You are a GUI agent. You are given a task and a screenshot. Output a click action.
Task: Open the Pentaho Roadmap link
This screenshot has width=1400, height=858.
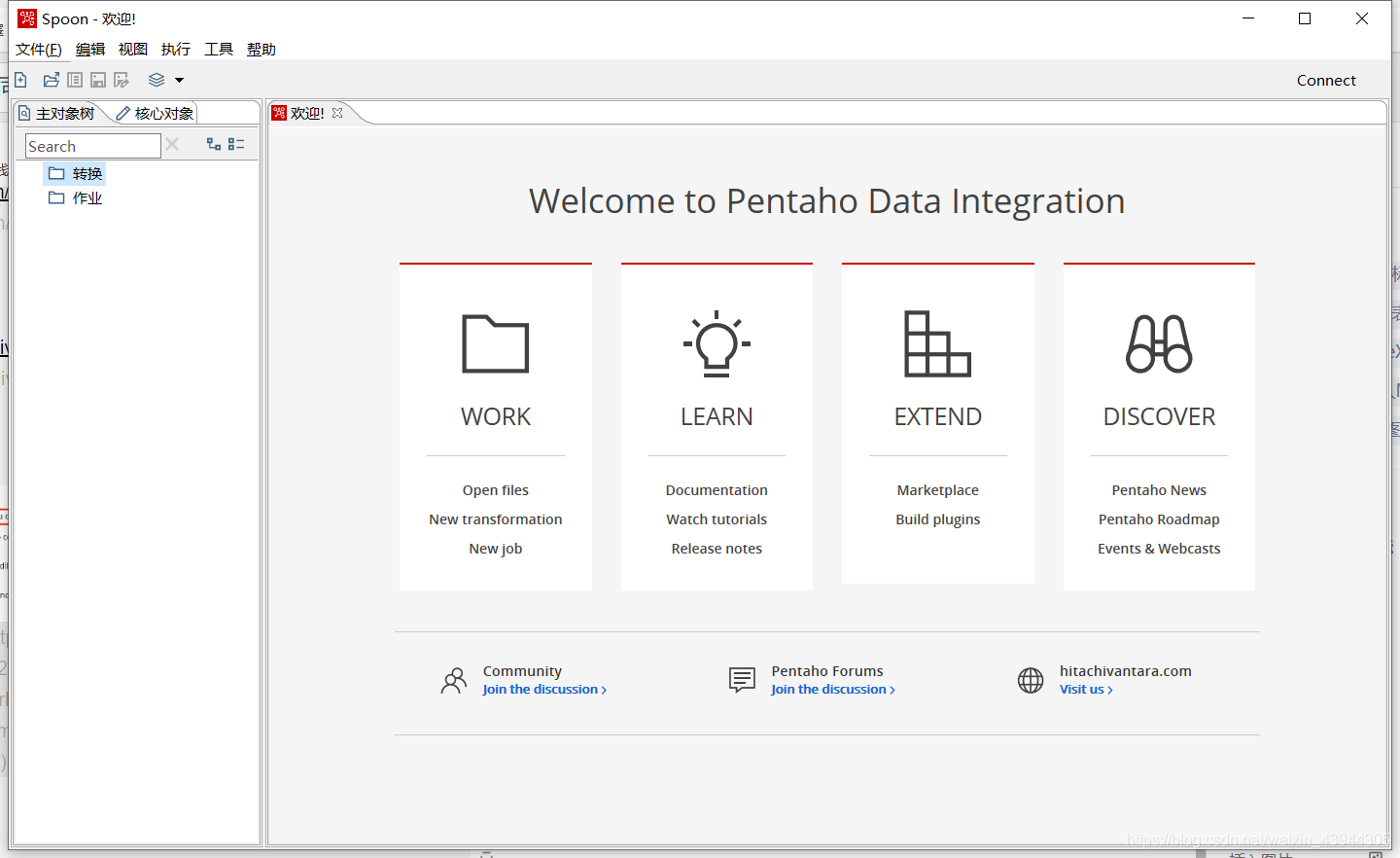(1159, 519)
